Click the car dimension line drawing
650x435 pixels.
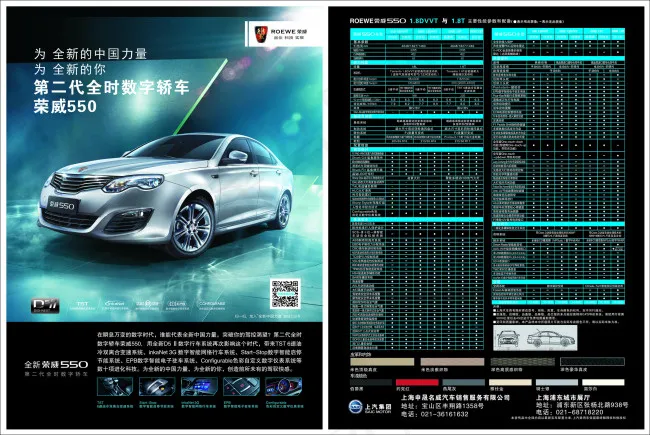[535, 338]
